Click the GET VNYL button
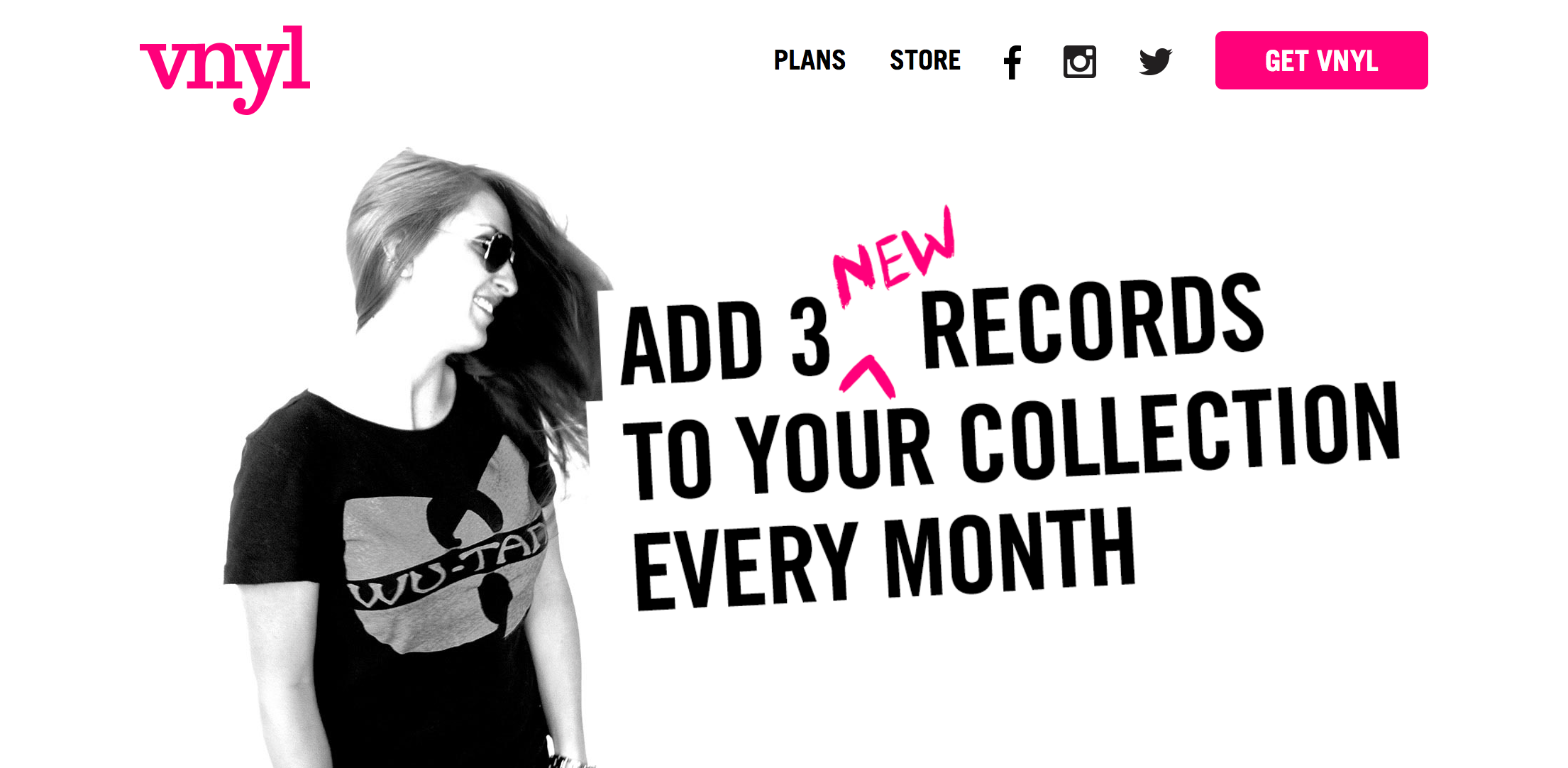This screenshot has height=768, width=1568. (x=1321, y=60)
